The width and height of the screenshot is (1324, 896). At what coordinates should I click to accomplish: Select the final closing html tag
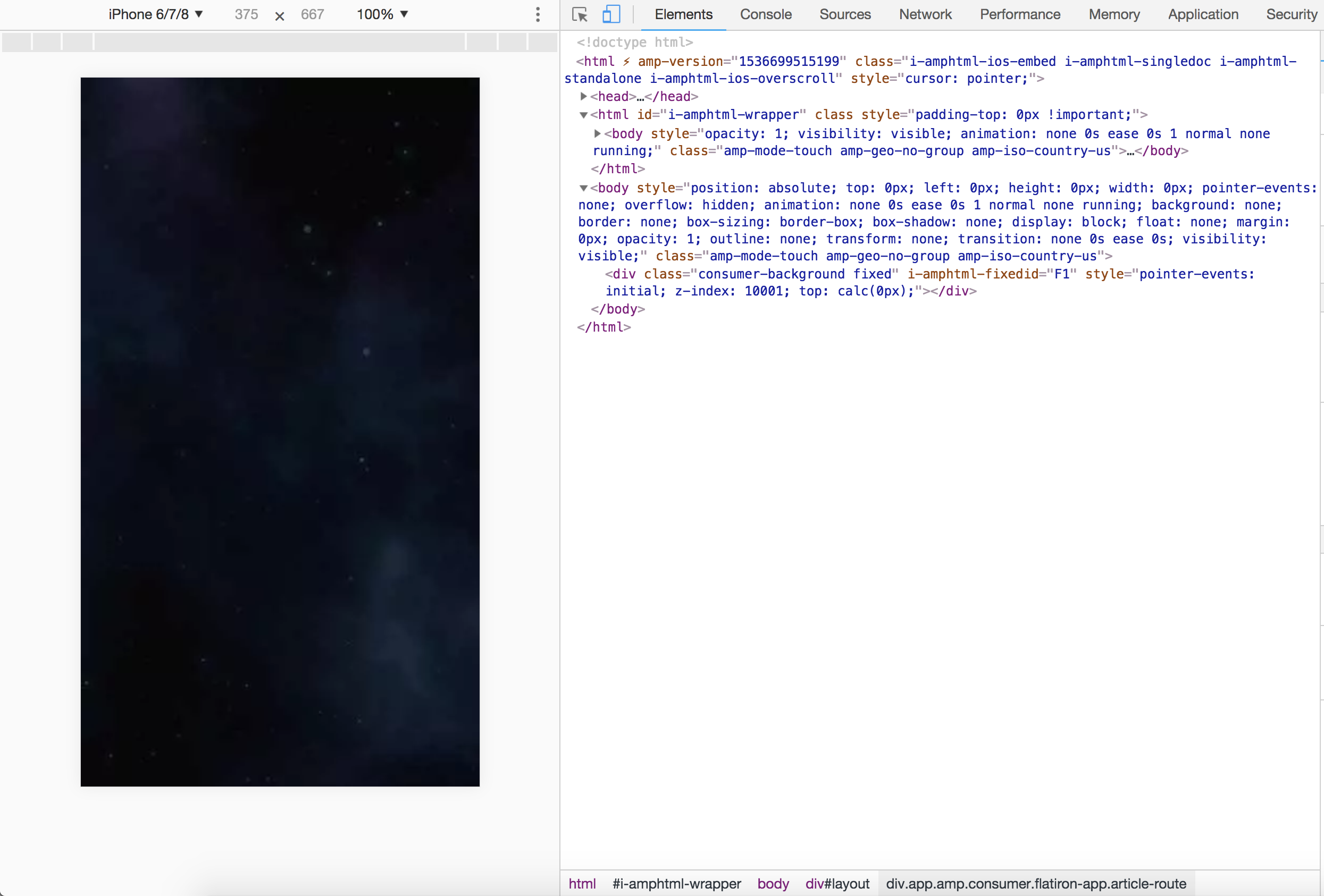(x=604, y=327)
